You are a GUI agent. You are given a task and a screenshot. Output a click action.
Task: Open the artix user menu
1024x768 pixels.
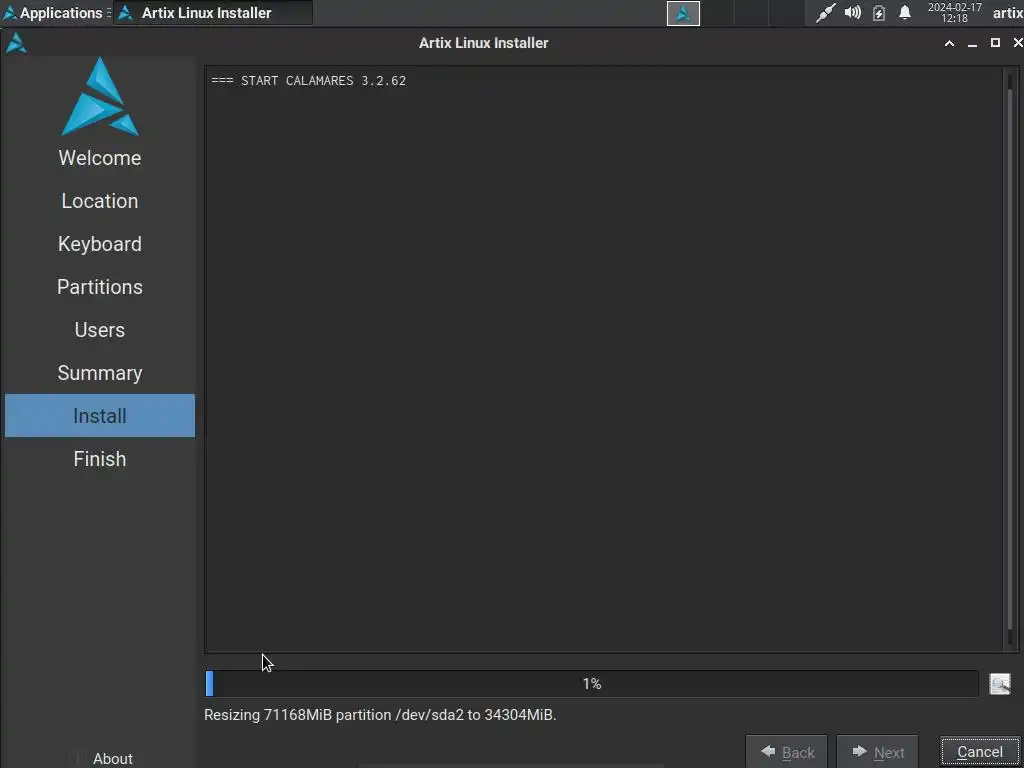click(x=1008, y=12)
